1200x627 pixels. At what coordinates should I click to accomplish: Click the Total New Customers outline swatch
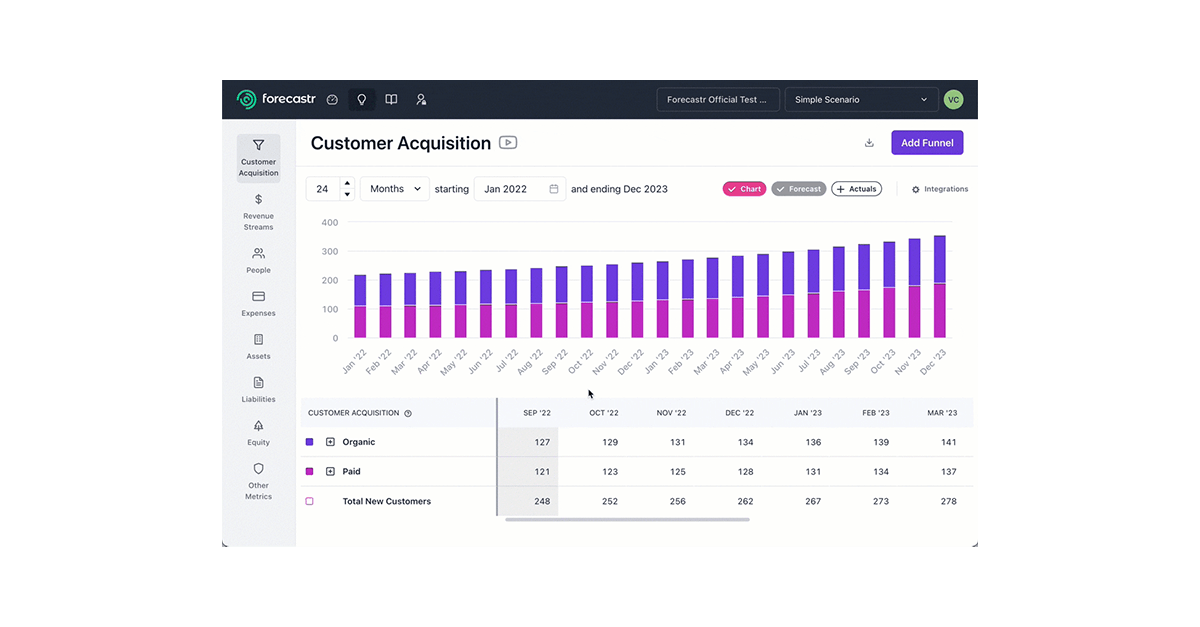pyautogui.click(x=309, y=501)
